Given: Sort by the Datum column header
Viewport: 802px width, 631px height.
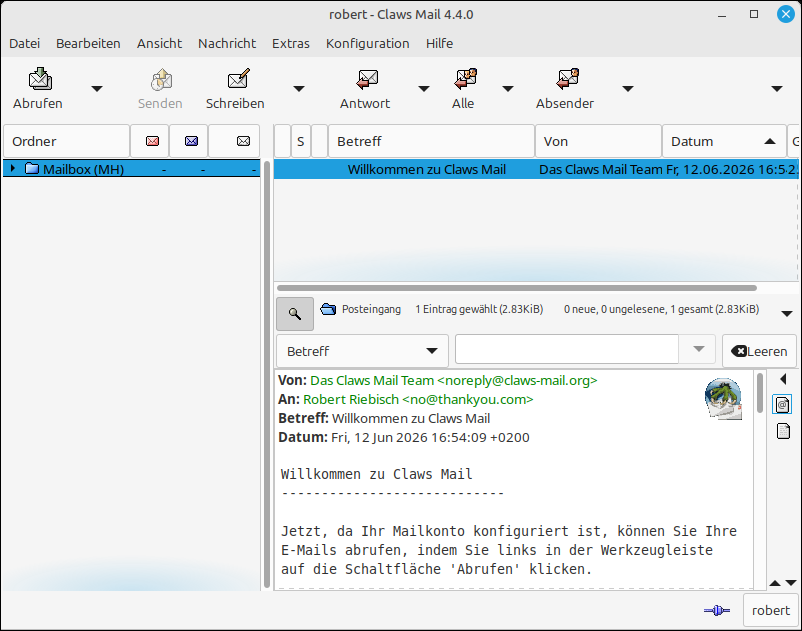Looking at the screenshot, I should [724, 141].
